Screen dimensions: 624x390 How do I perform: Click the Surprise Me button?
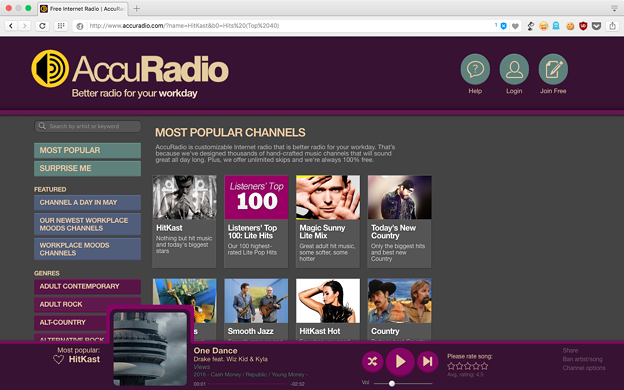click(x=88, y=168)
